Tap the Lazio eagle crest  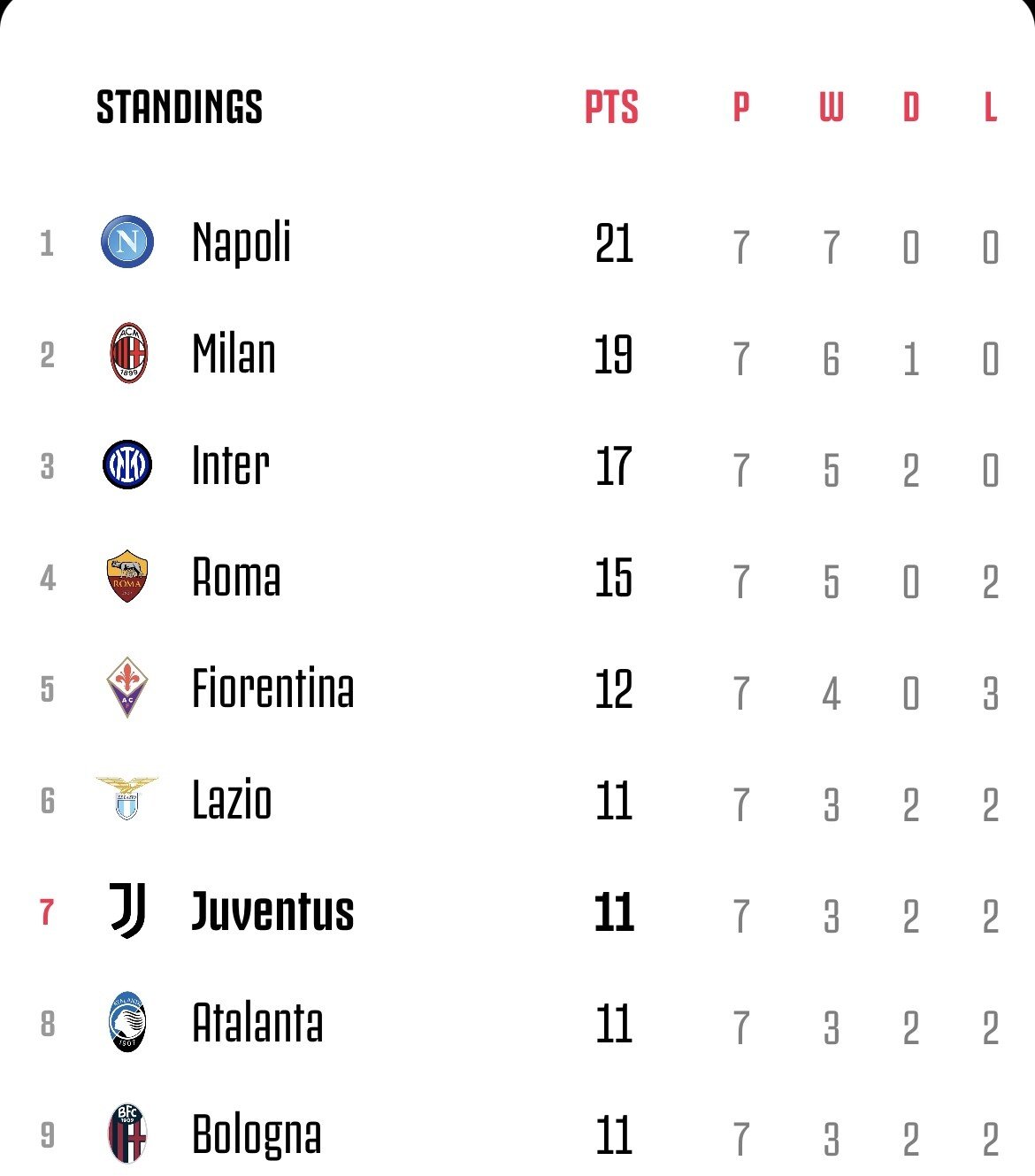click(x=126, y=798)
